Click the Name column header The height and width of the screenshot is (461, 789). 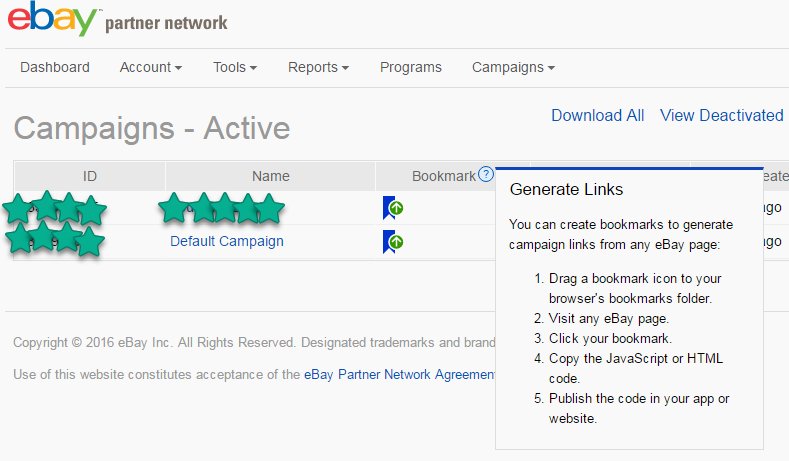pyautogui.click(x=271, y=176)
